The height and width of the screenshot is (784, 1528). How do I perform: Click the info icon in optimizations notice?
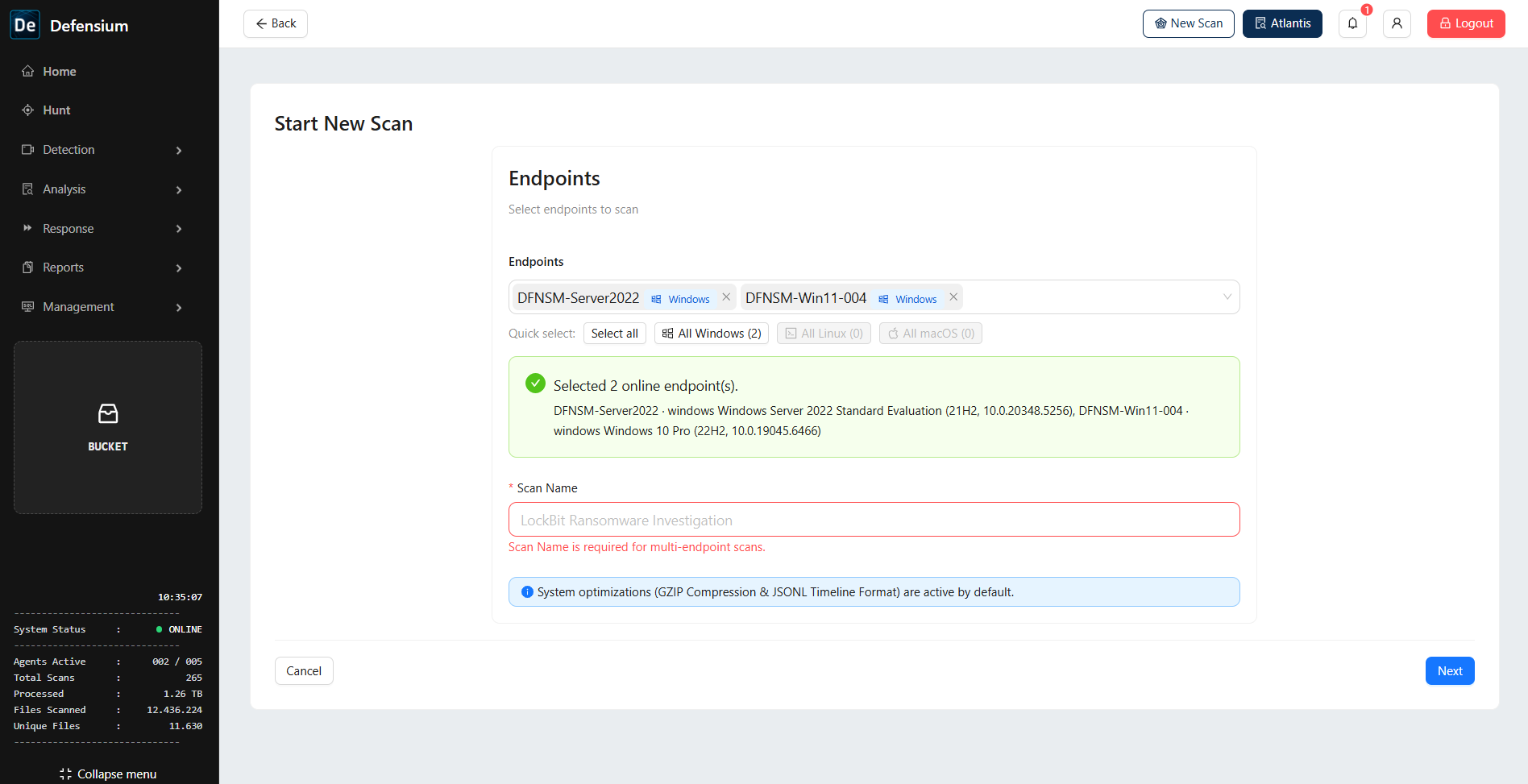pyautogui.click(x=527, y=592)
